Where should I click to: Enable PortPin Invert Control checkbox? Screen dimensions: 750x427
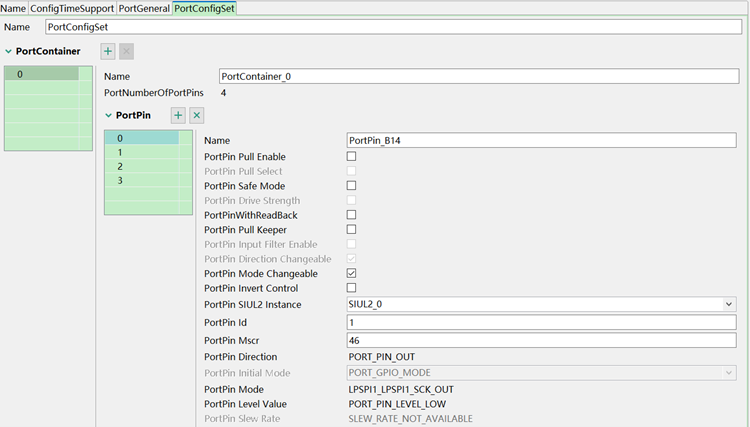pyautogui.click(x=351, y=288)
